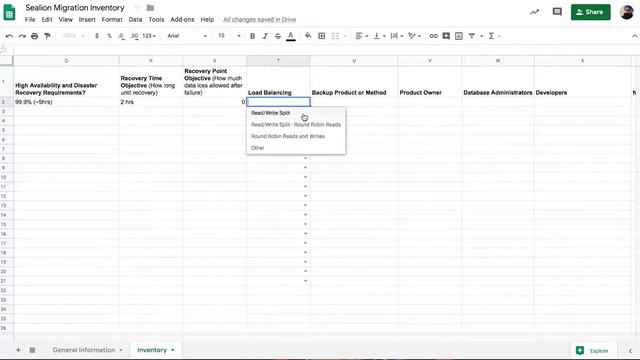Open the Data menu
The width and height of the screenshot is (640, 360).
pyautogui.click(x=135, y=20)
